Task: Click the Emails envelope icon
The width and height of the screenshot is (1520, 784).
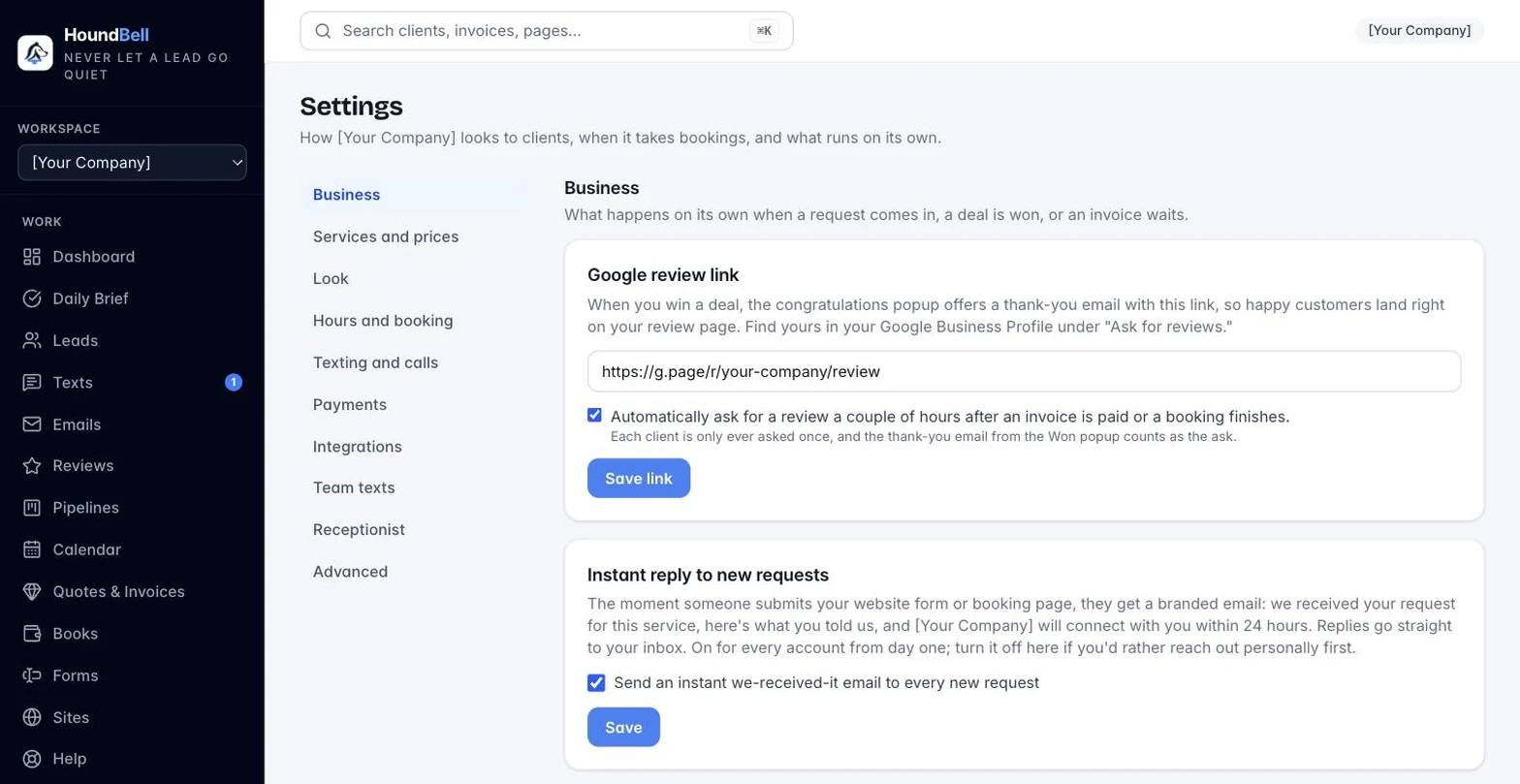Action: 32,424
